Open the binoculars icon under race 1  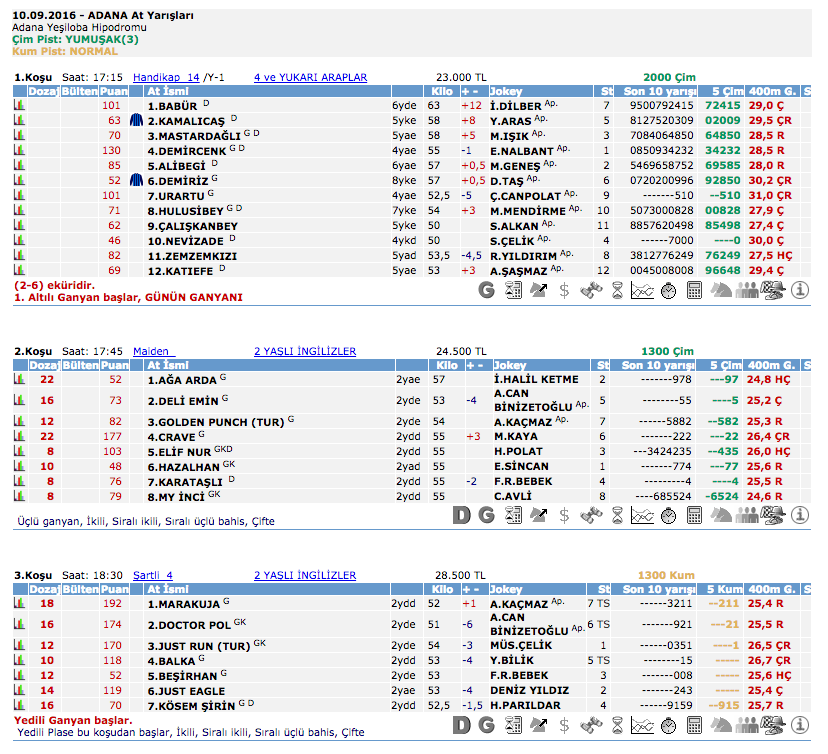(591, 290)
